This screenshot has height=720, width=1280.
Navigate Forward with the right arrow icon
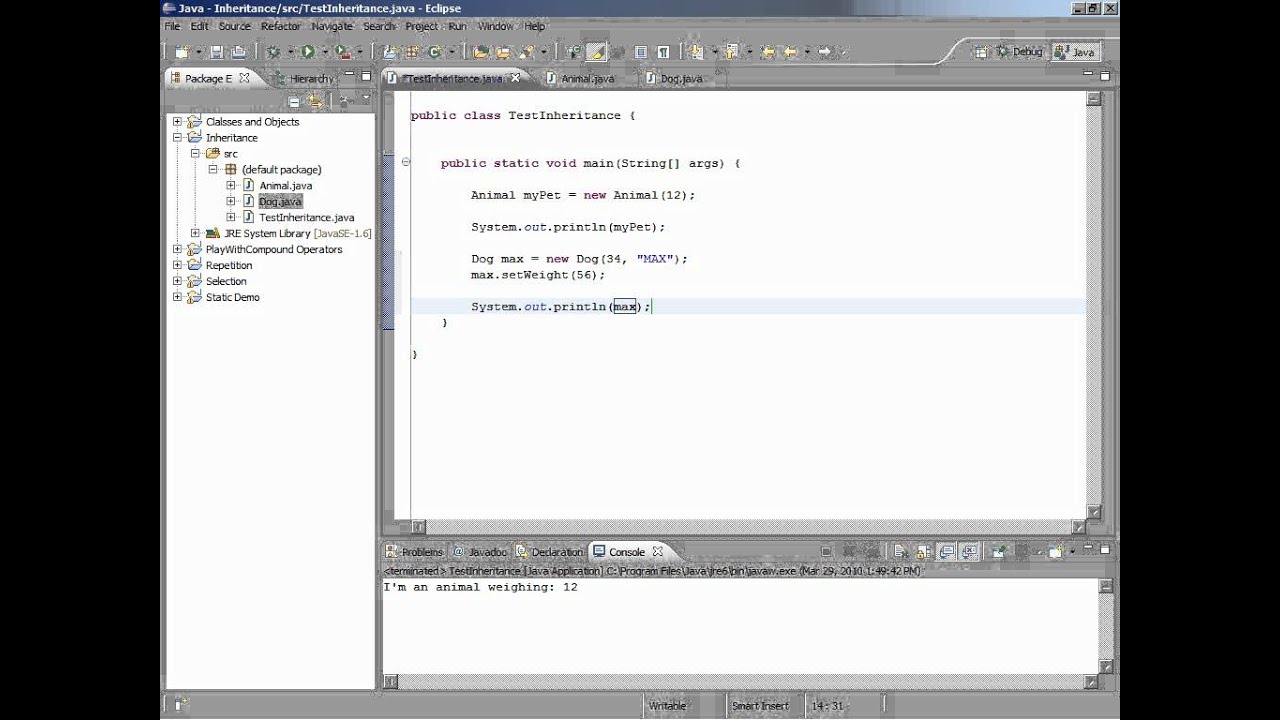(x=824, y=51)
